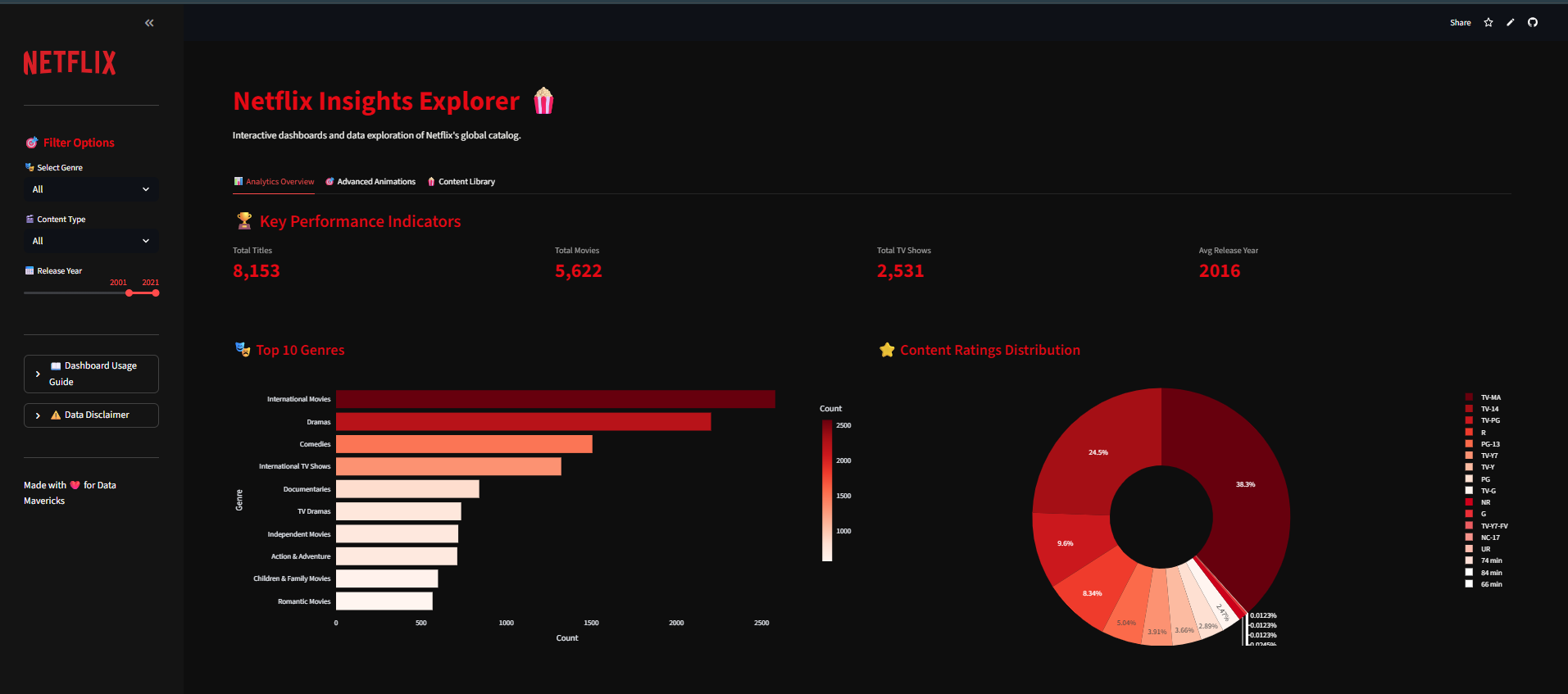Click the Dramas bar in genres chart

click(x=524, y=421)
